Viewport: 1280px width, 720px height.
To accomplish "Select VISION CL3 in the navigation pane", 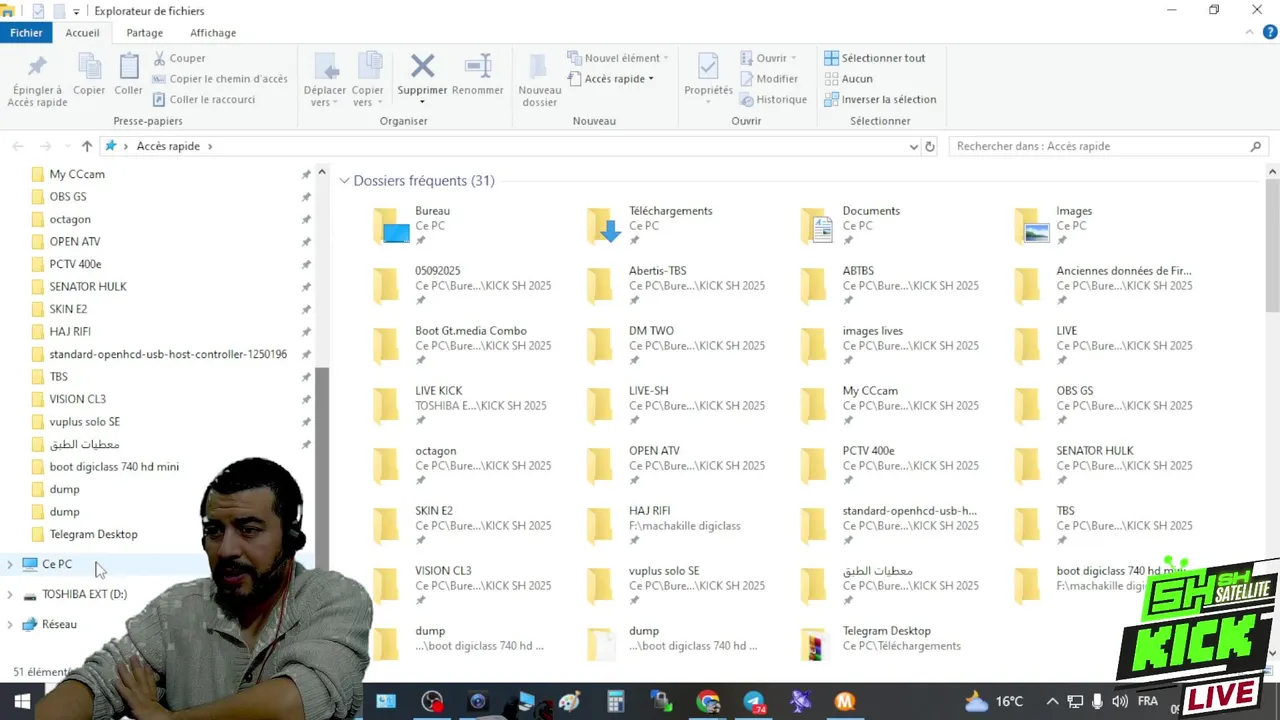I will click(77, 399).
